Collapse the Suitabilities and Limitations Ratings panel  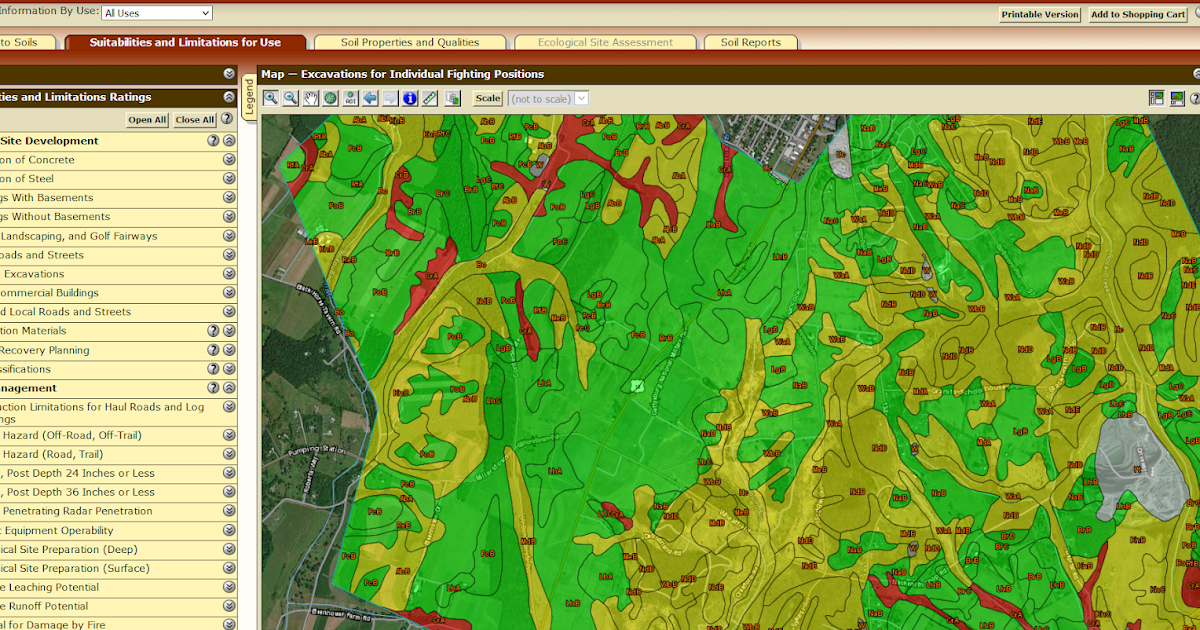228,98
